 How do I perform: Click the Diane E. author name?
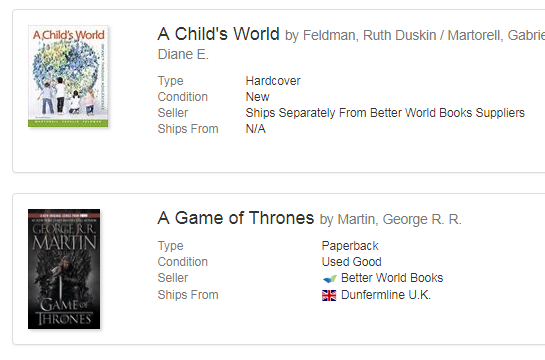click(183, 55)
